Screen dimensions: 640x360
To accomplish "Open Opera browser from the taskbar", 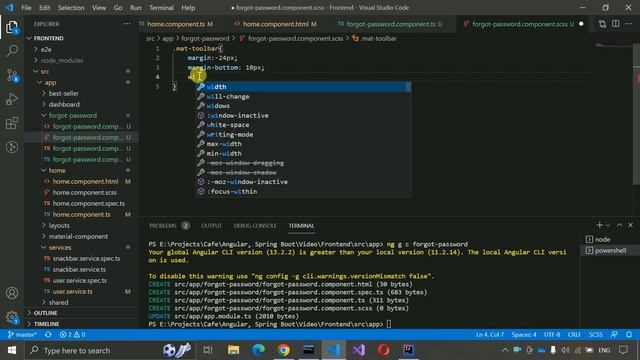I will [383, 350].
